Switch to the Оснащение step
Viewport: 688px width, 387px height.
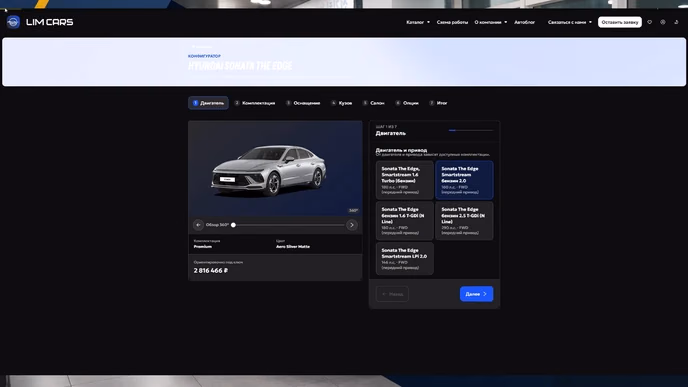coord(303,103)
